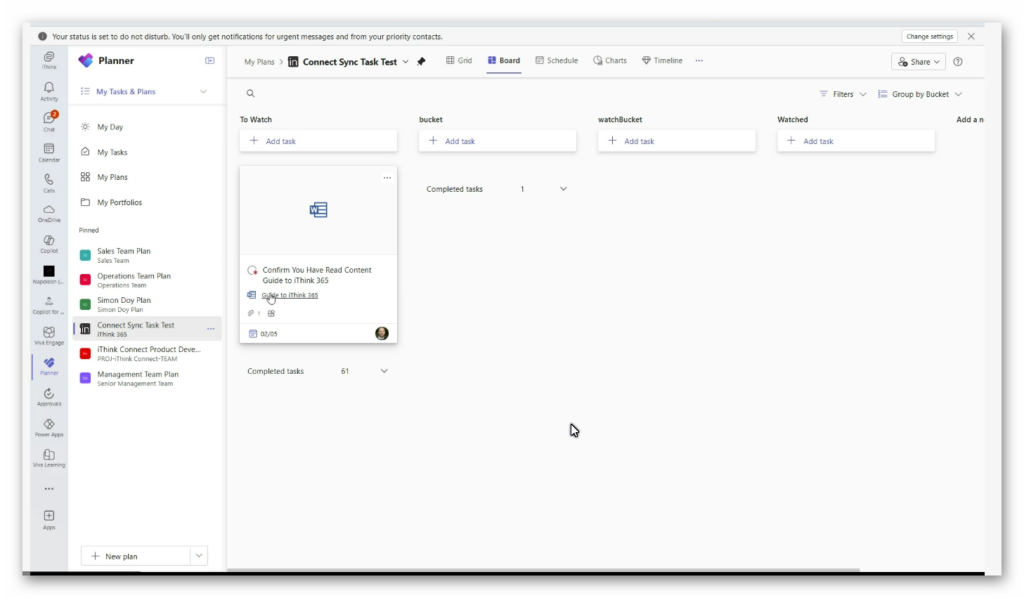
Task: Open the task card's three-dot menu
Action: (387, 178)
